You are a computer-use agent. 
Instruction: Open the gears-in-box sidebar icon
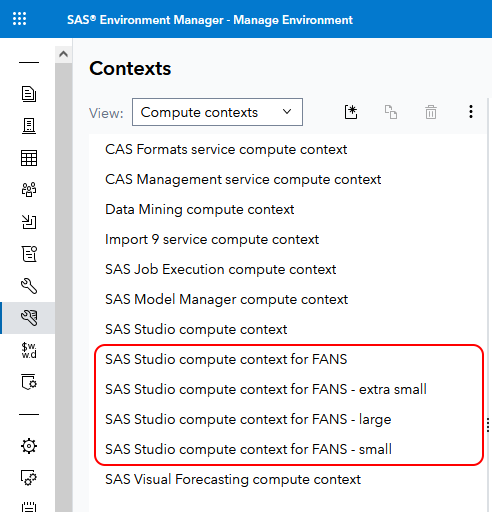[x=29, y=478]
